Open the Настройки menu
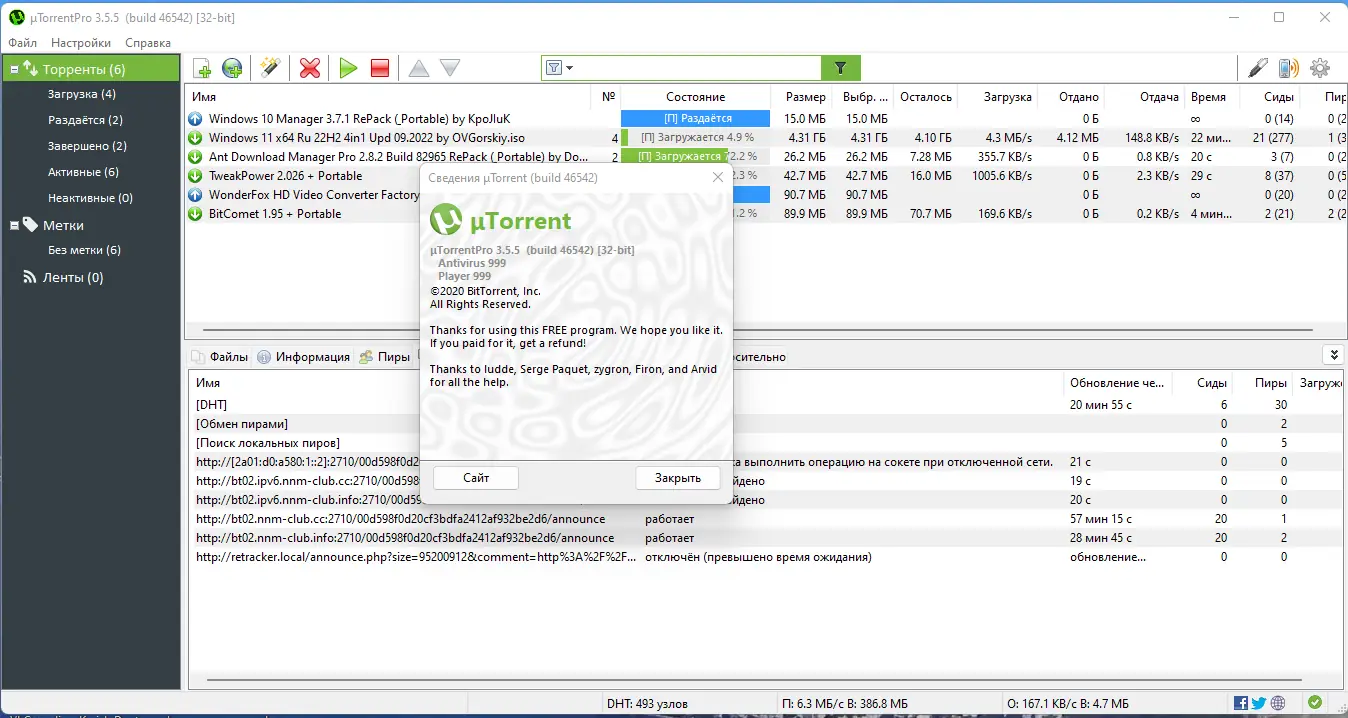Screen dimensions: 1348x718 point(81,43)
